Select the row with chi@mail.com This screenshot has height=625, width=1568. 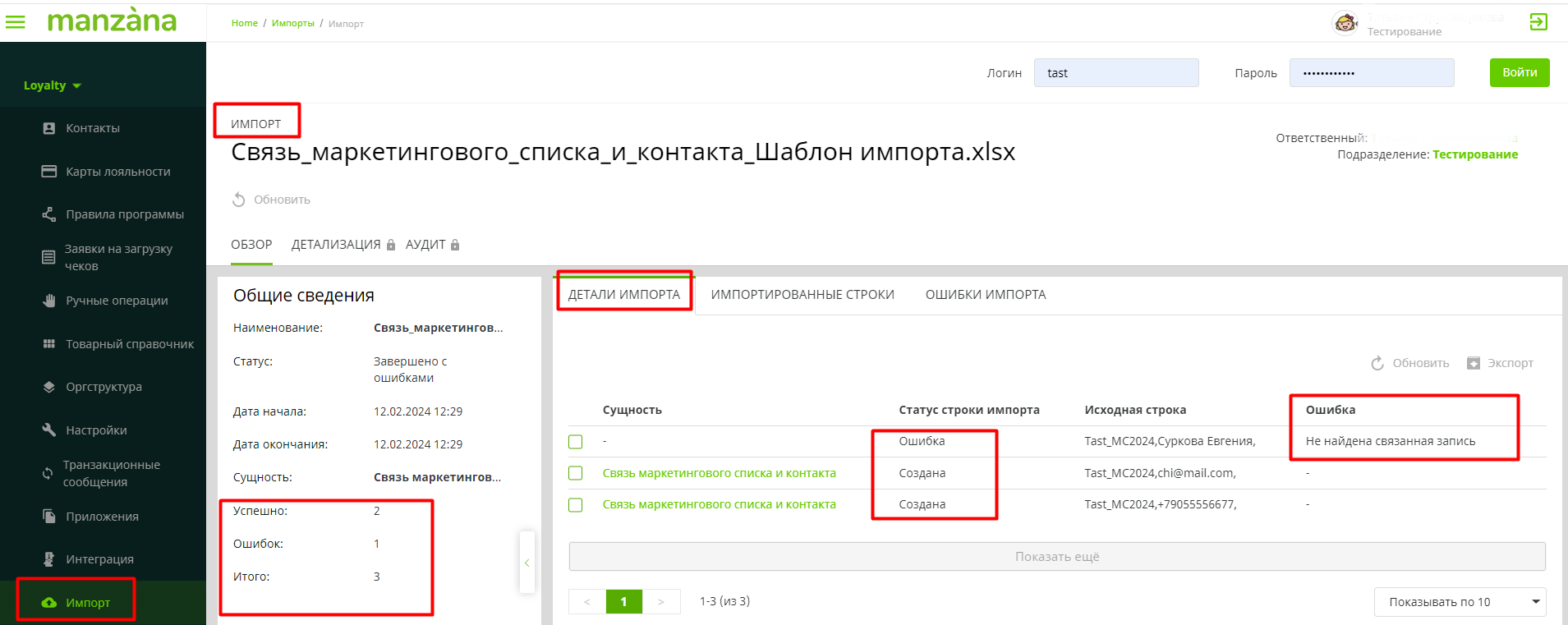(576, 473)
